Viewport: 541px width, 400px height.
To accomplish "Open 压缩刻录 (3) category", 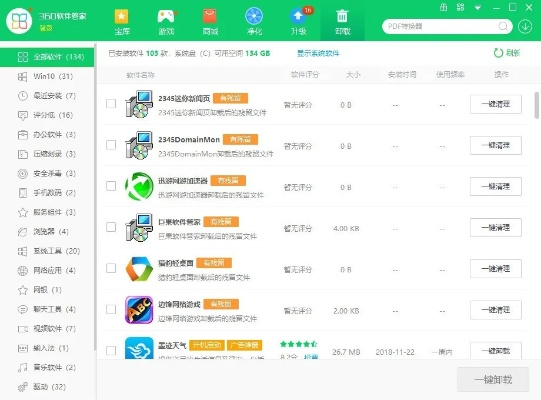I will coord(47,154).
